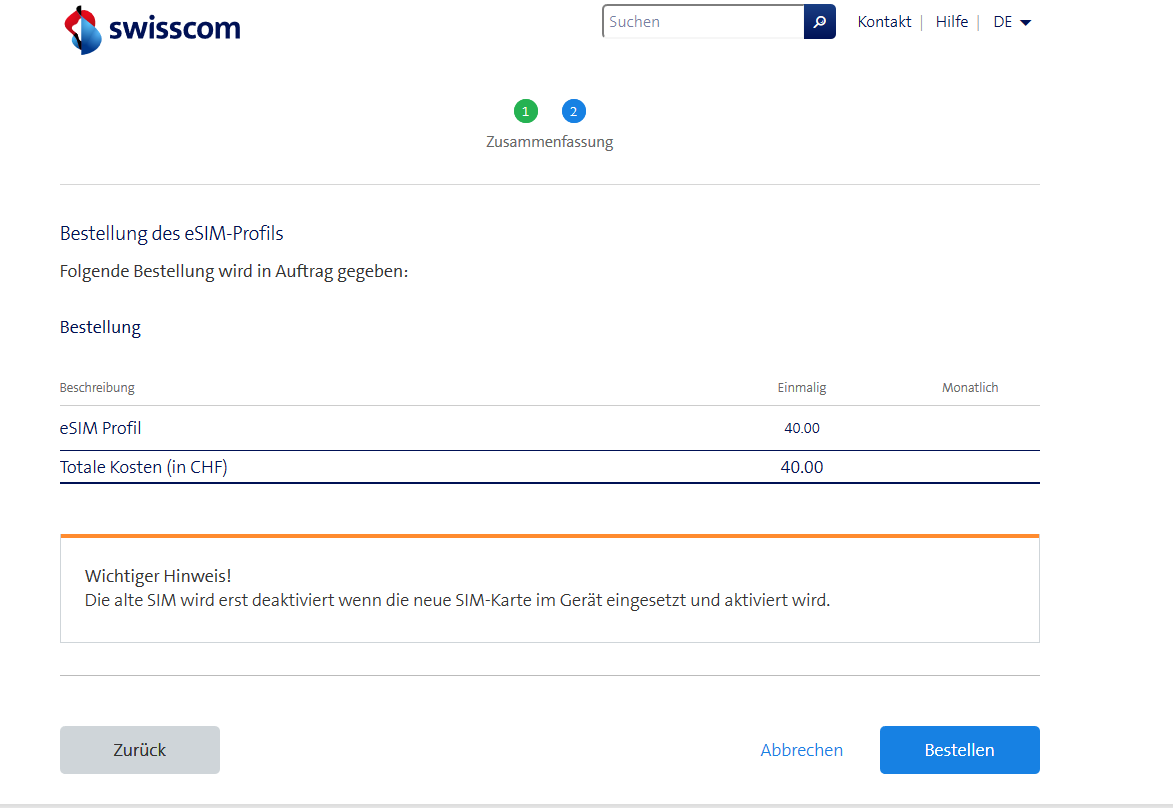Image resolution: width=1173 pixels, height=808 pixels.
Task: Click the Wichtiger Hinweis notice heading
Action: coord(158,576)
